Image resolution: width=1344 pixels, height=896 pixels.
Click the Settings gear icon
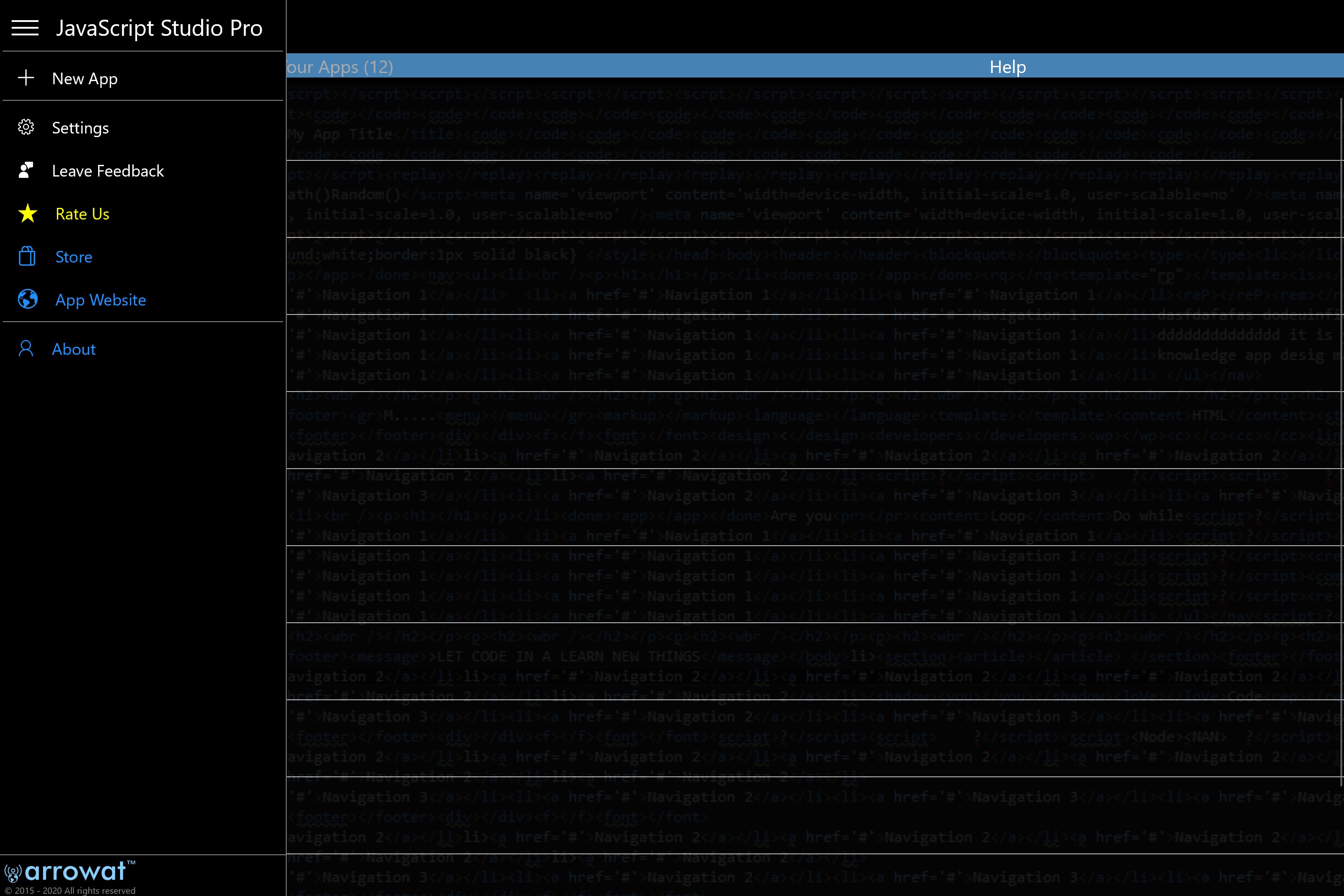pos(26,127)
